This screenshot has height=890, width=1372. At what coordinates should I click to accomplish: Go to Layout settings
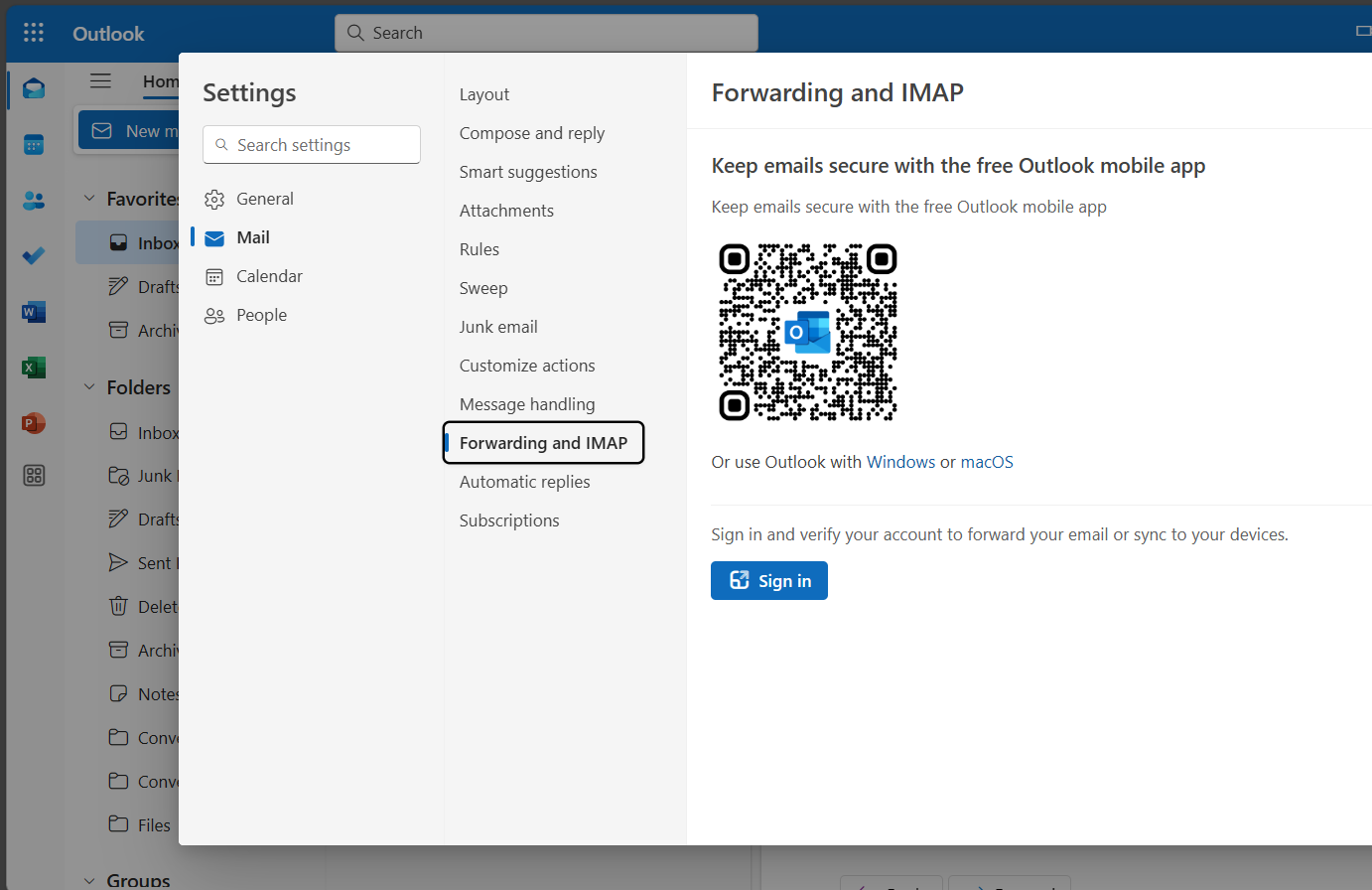click(x=484, y=94)
